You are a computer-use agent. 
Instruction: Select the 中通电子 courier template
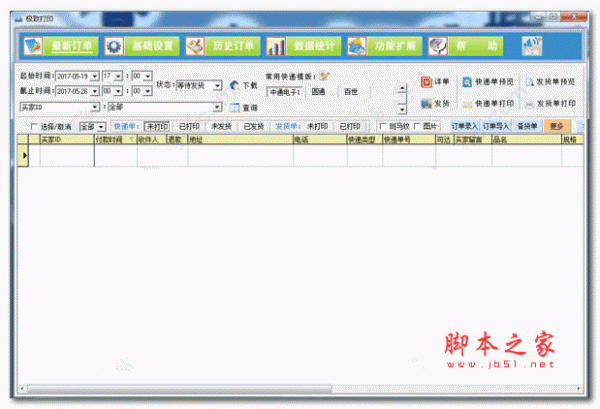285,92
